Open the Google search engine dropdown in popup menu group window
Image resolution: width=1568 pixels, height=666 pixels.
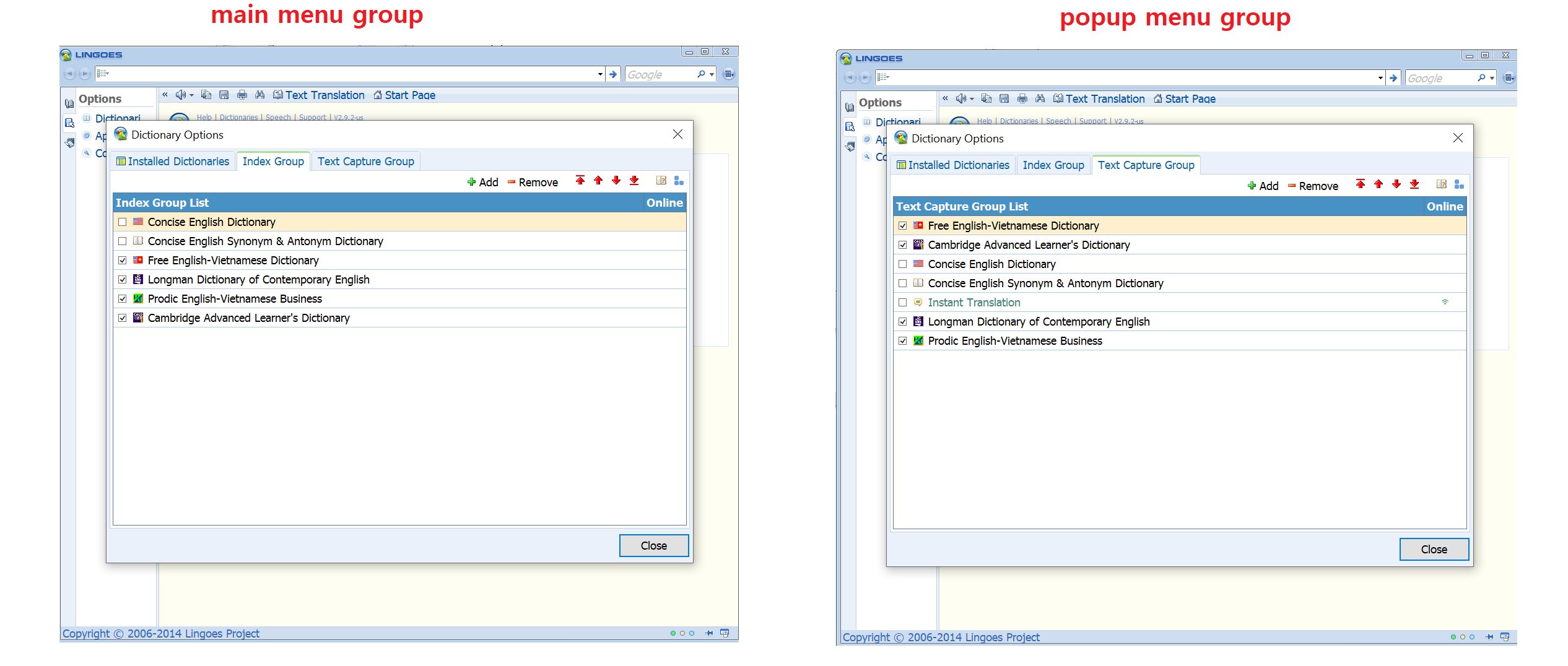coord(1492,78)
